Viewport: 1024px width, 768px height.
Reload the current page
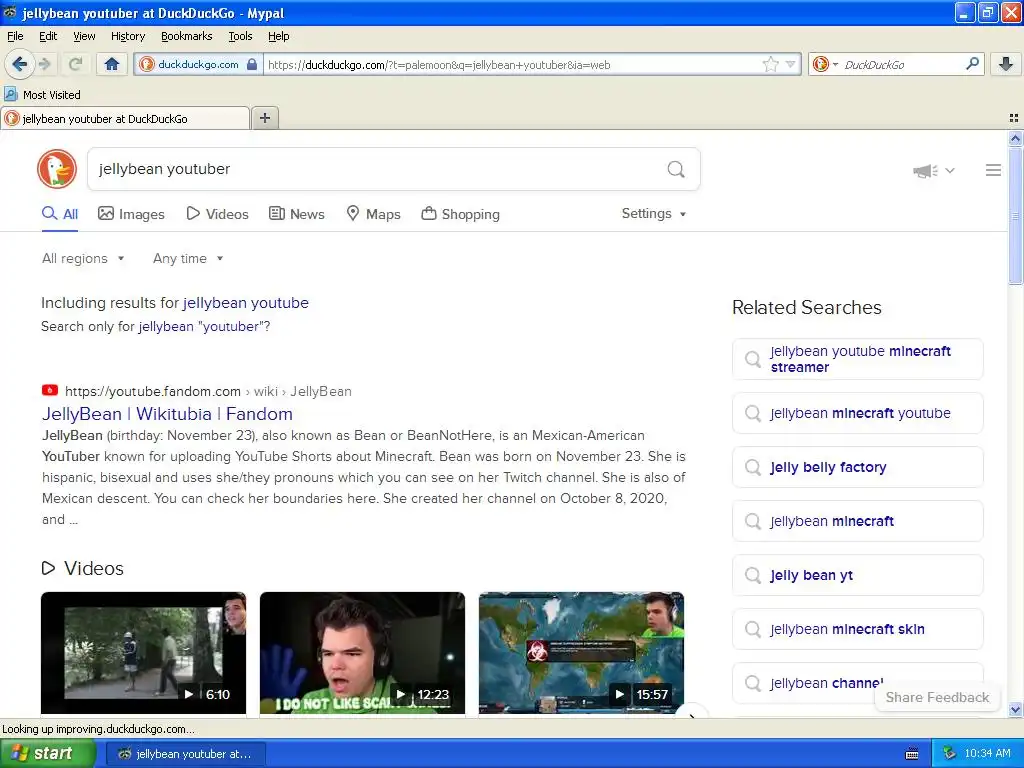[x=75, y=64]
